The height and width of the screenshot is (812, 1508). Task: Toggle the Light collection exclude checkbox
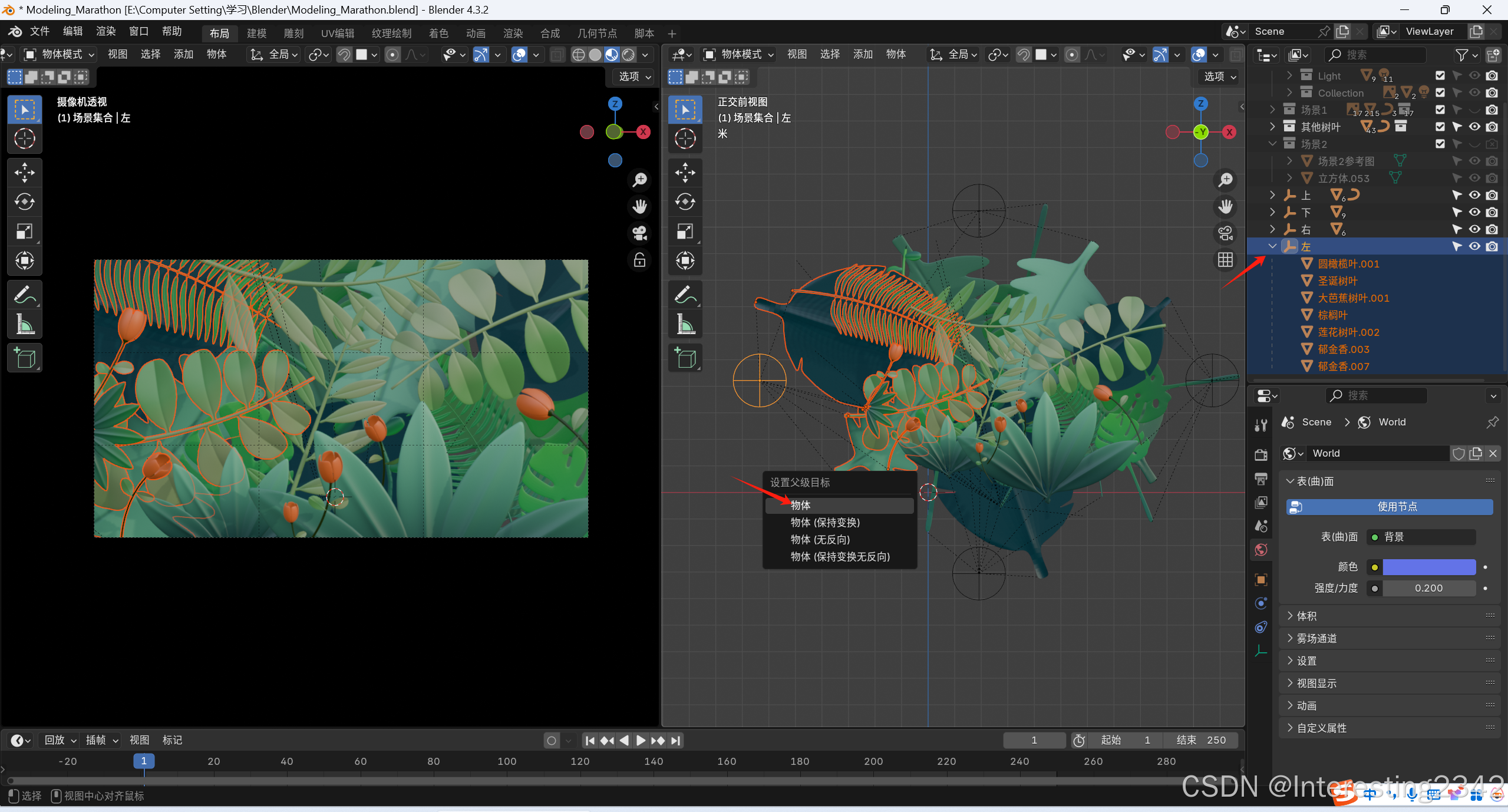(1440, 75)
